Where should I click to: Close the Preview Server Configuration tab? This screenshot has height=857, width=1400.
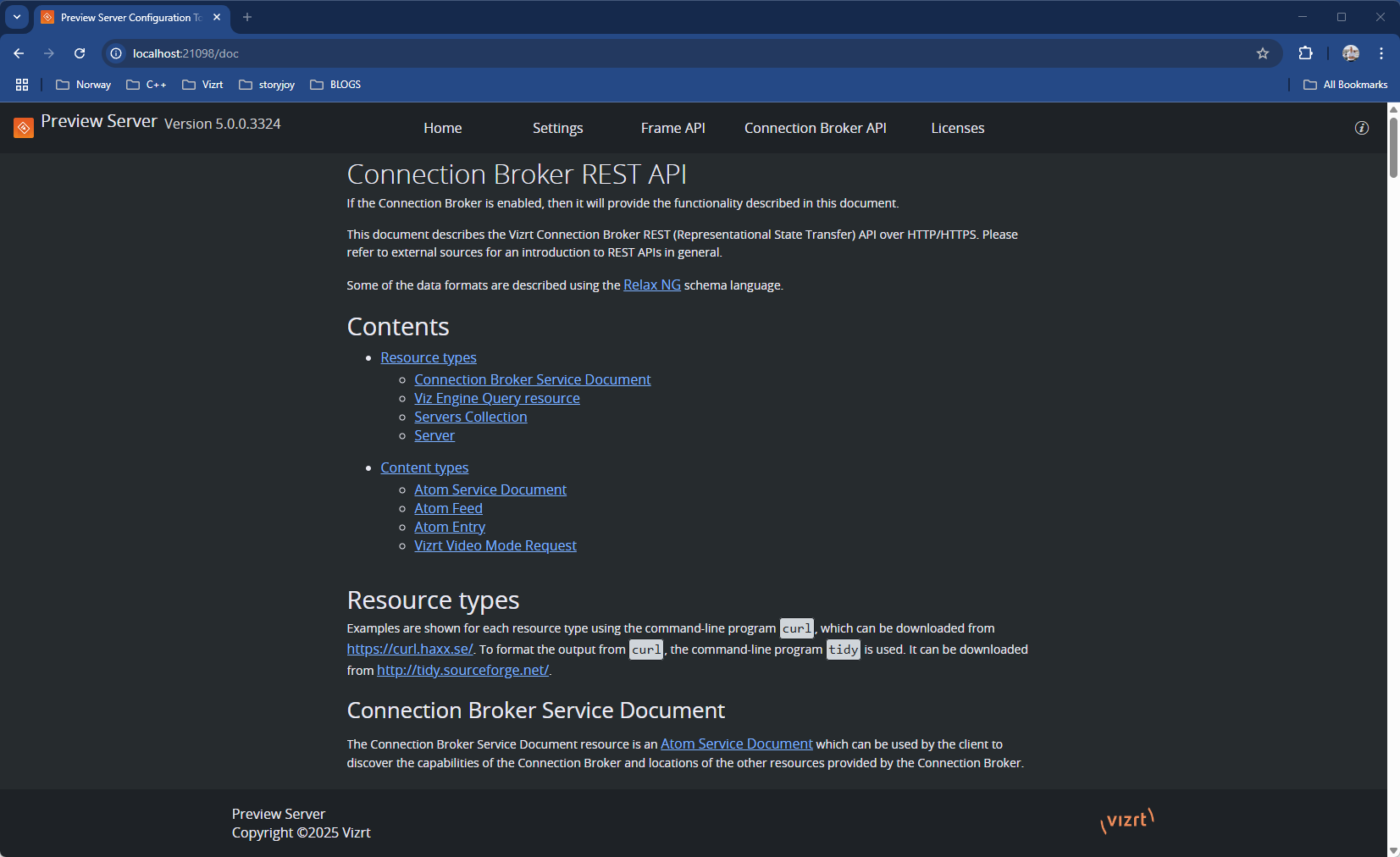click(x=217, y=17)
